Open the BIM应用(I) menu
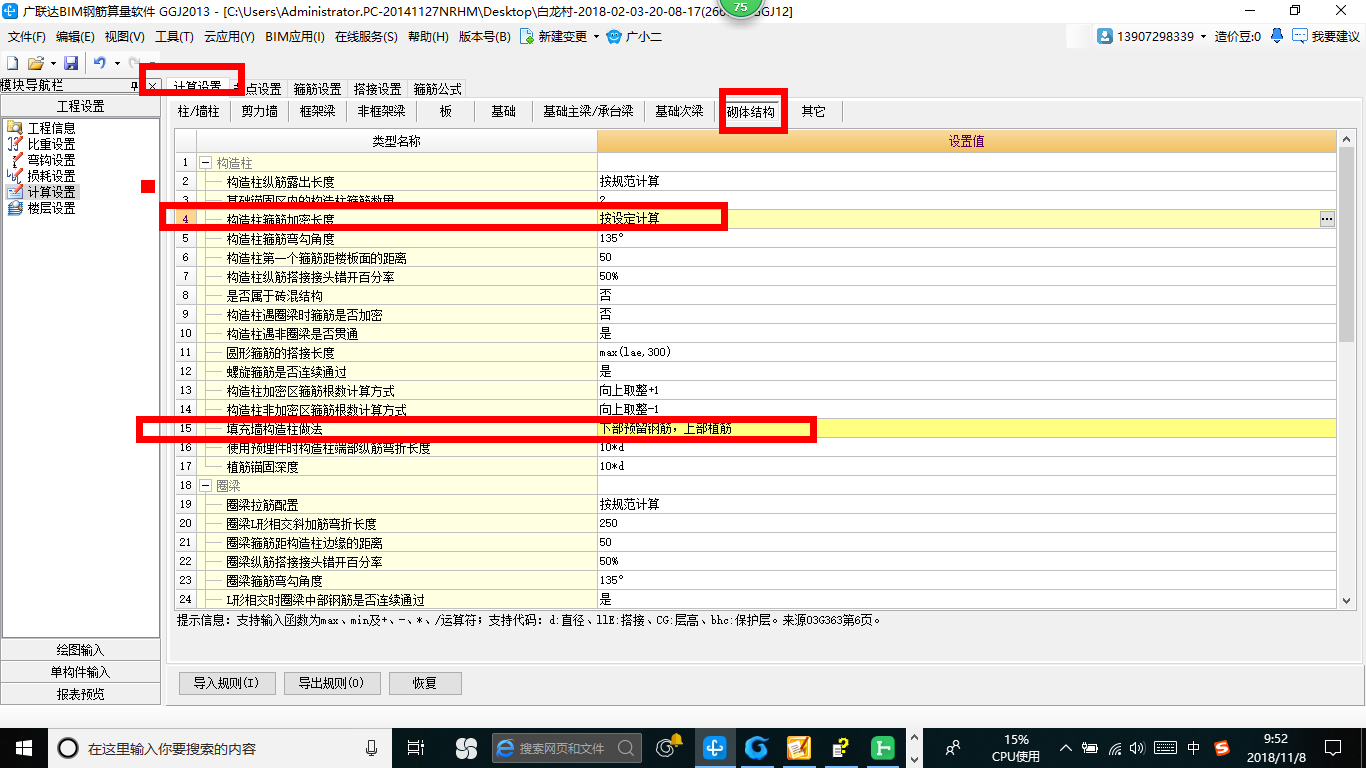Screen dimensions: 1366x768 coord(295,36)
